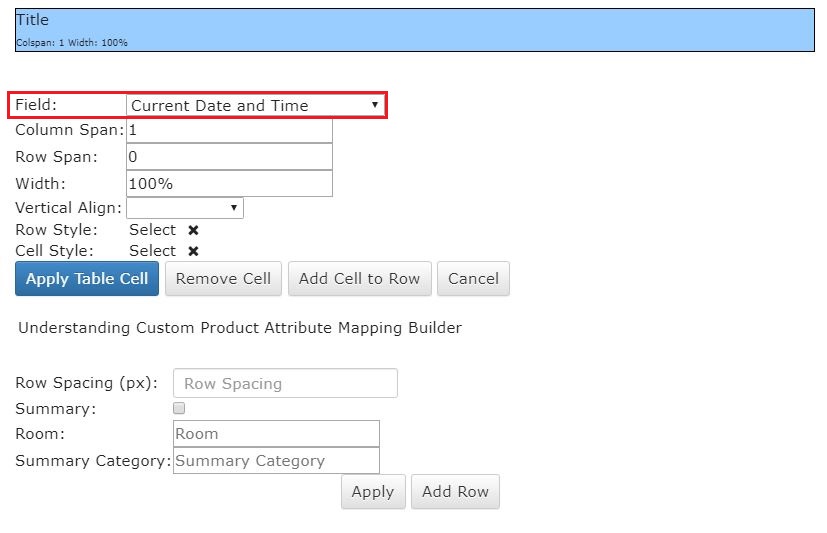
Task: Focus the Column Span input field
Action: 229,130
